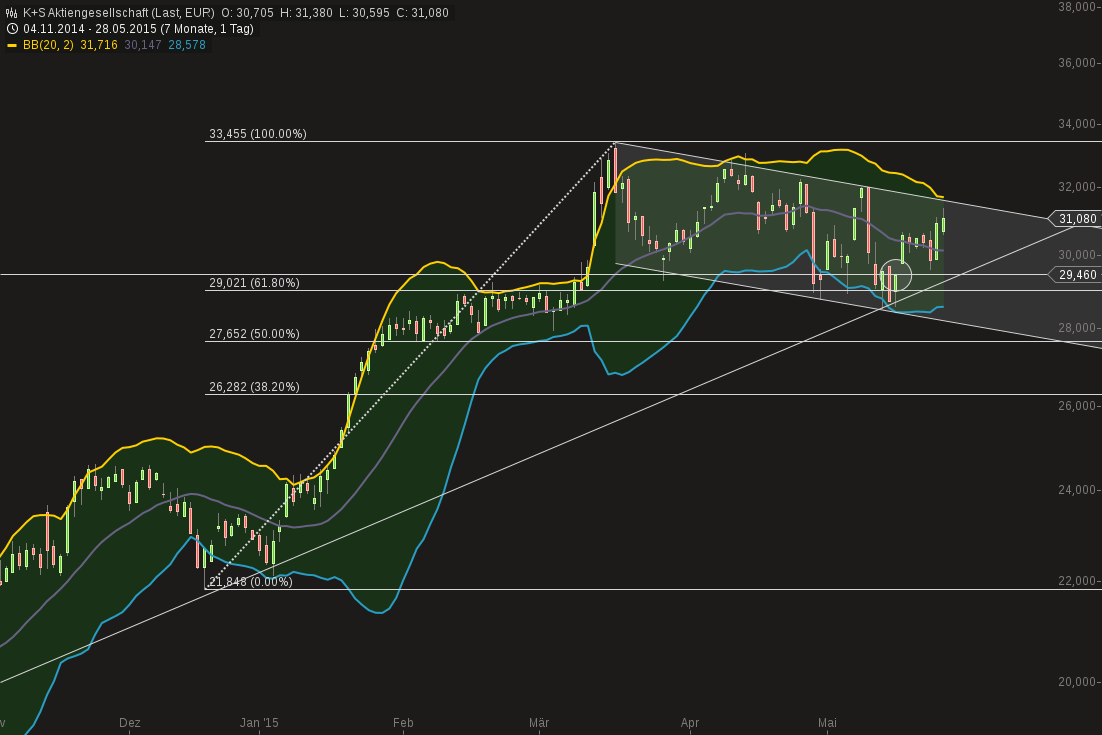1102x735 pixels.
Task: Click the 28,000 price axis label
Action: tap(1077, 327)
